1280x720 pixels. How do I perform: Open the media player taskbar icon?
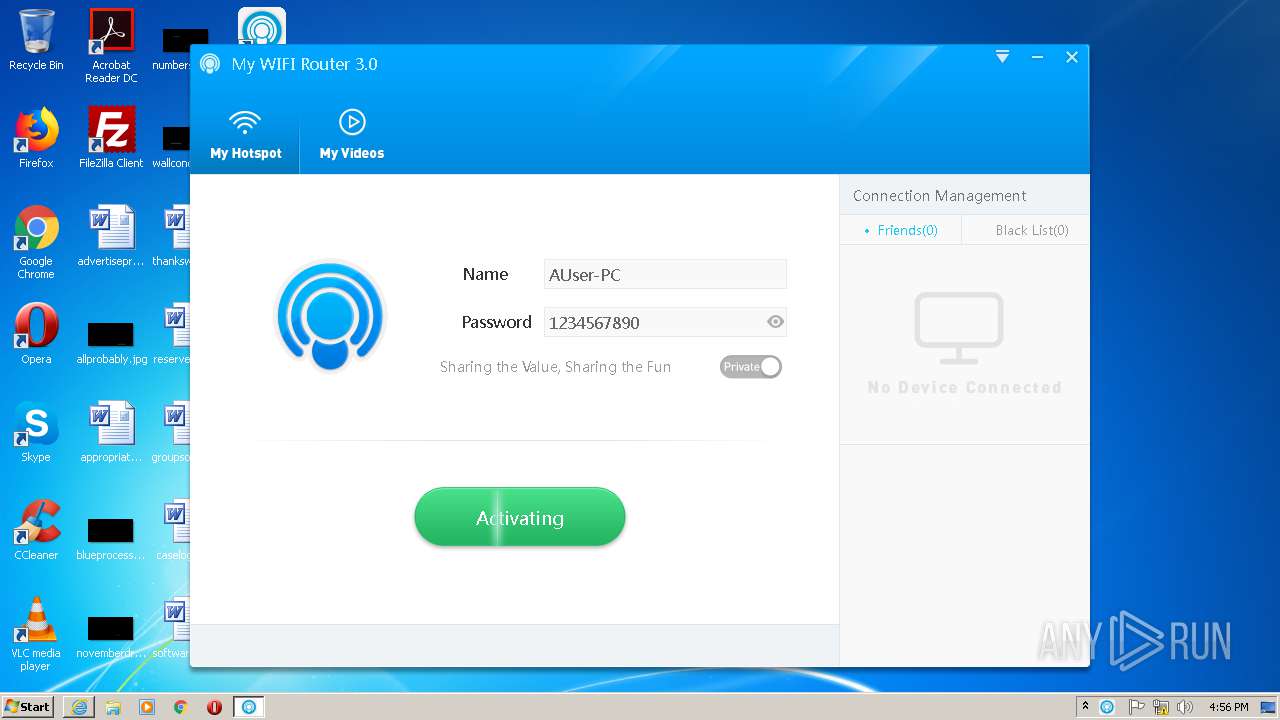(147, 707)
